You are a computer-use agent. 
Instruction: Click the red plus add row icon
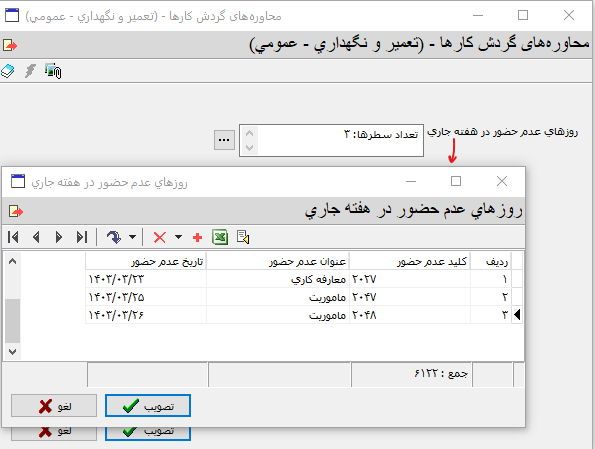tap(197, 238)
